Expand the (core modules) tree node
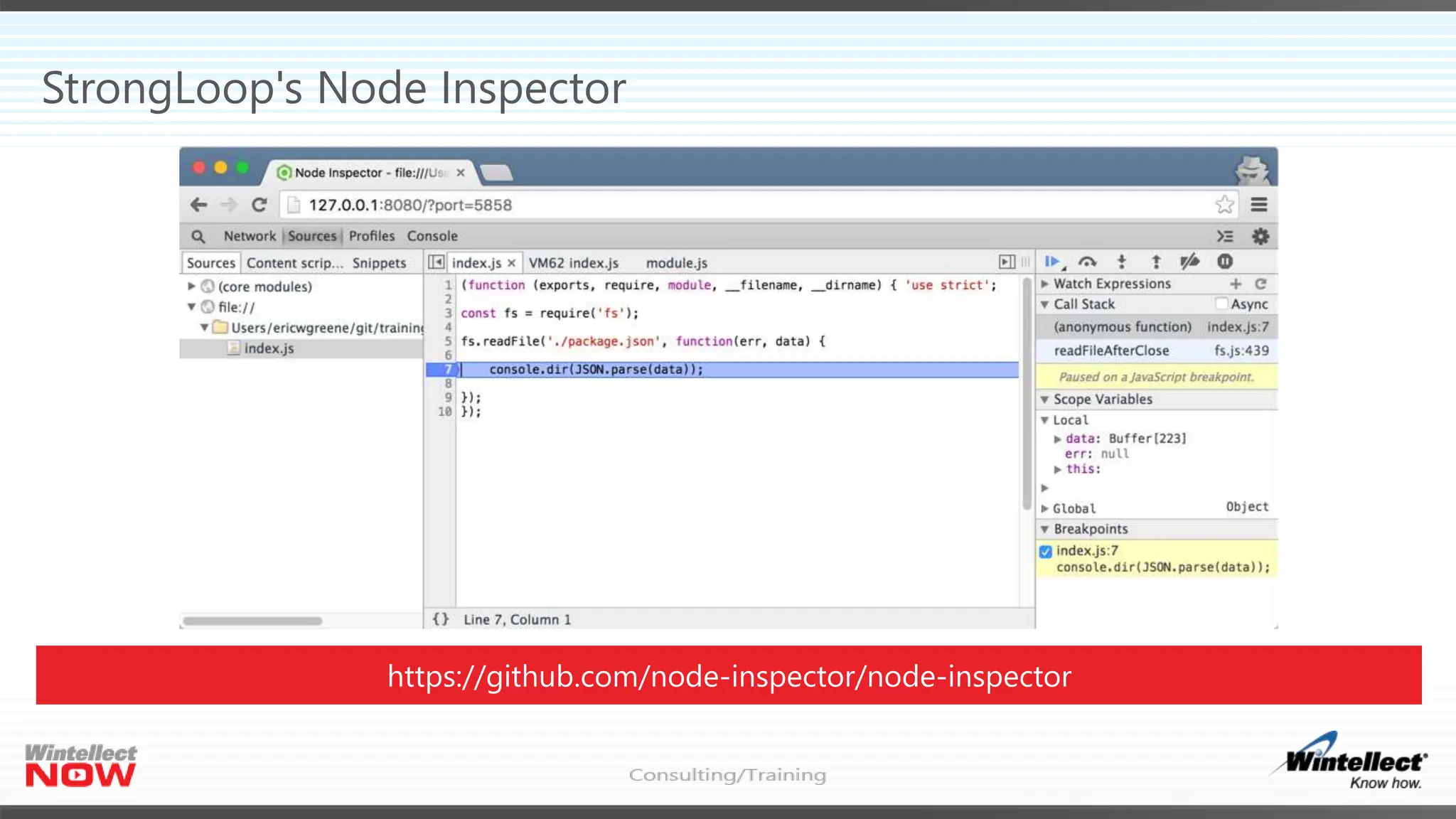This screenshot has width=1456, height=819. 191,286
